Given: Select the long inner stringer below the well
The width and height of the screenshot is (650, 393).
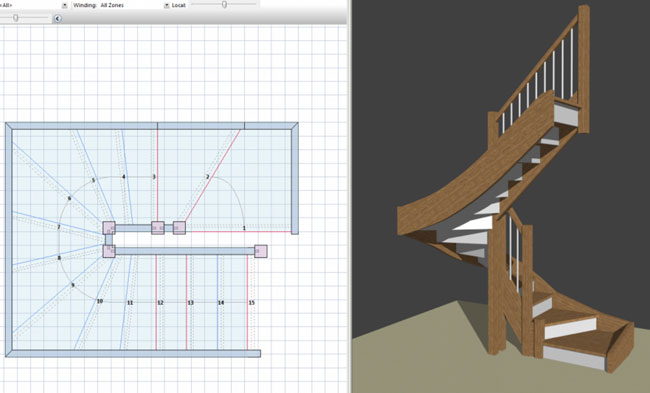Looking at the screenshot, I should pyautogui.click(x=185, y=251).
